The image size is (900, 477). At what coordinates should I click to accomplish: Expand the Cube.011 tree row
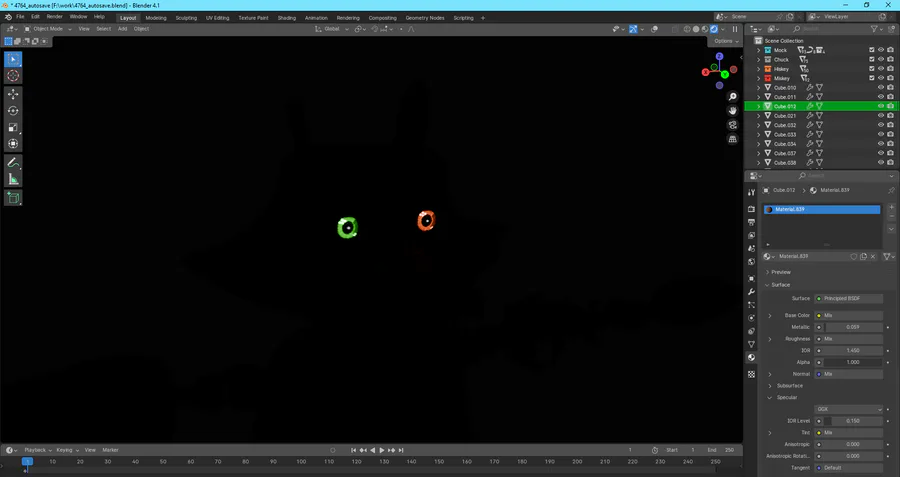759,97
